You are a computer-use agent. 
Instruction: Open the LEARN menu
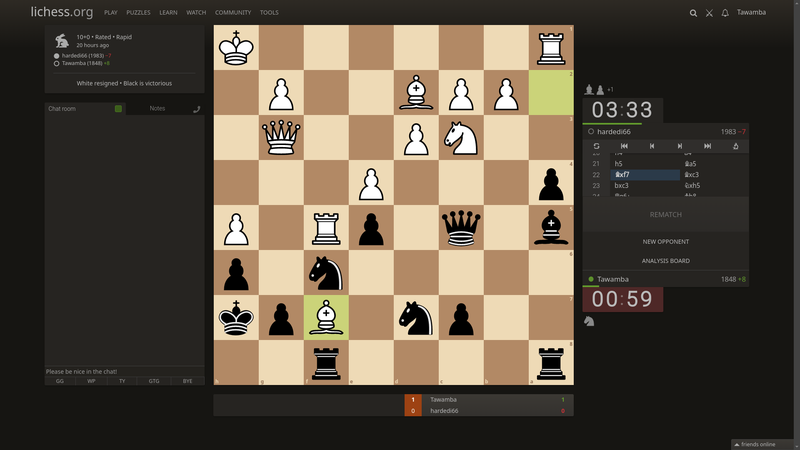[x=168, y=13]
